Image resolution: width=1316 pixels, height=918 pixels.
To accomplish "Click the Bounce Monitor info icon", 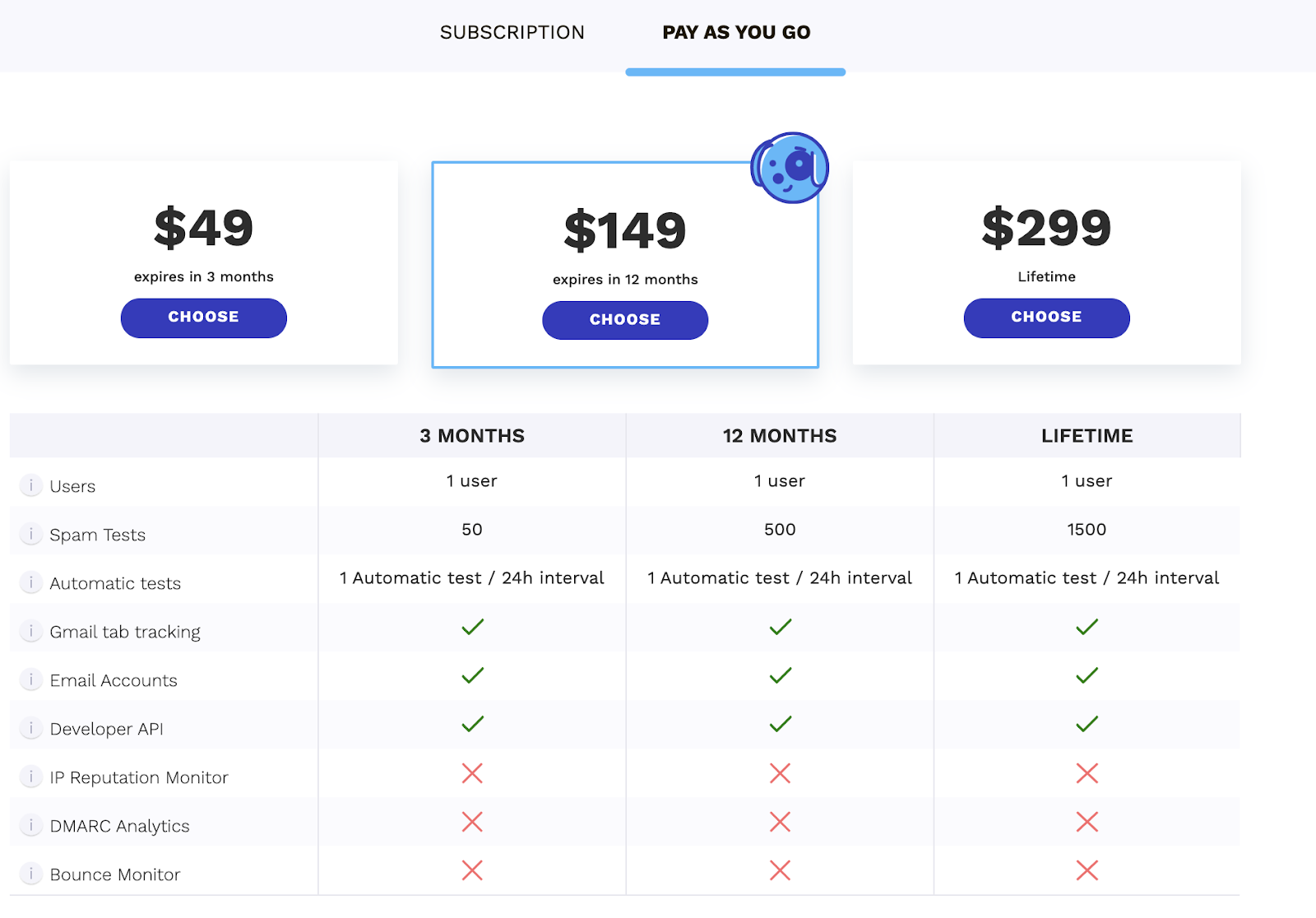I will click(x=30, y=874).
